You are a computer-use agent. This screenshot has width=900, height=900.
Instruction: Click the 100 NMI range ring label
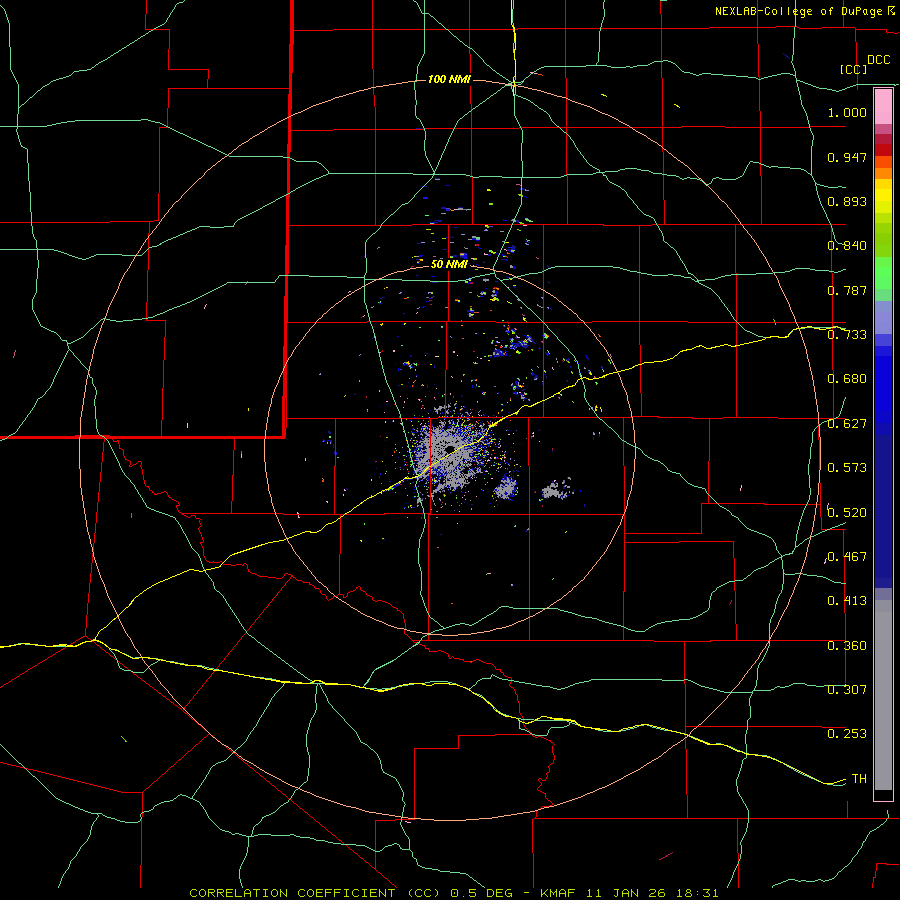point(449,79)
